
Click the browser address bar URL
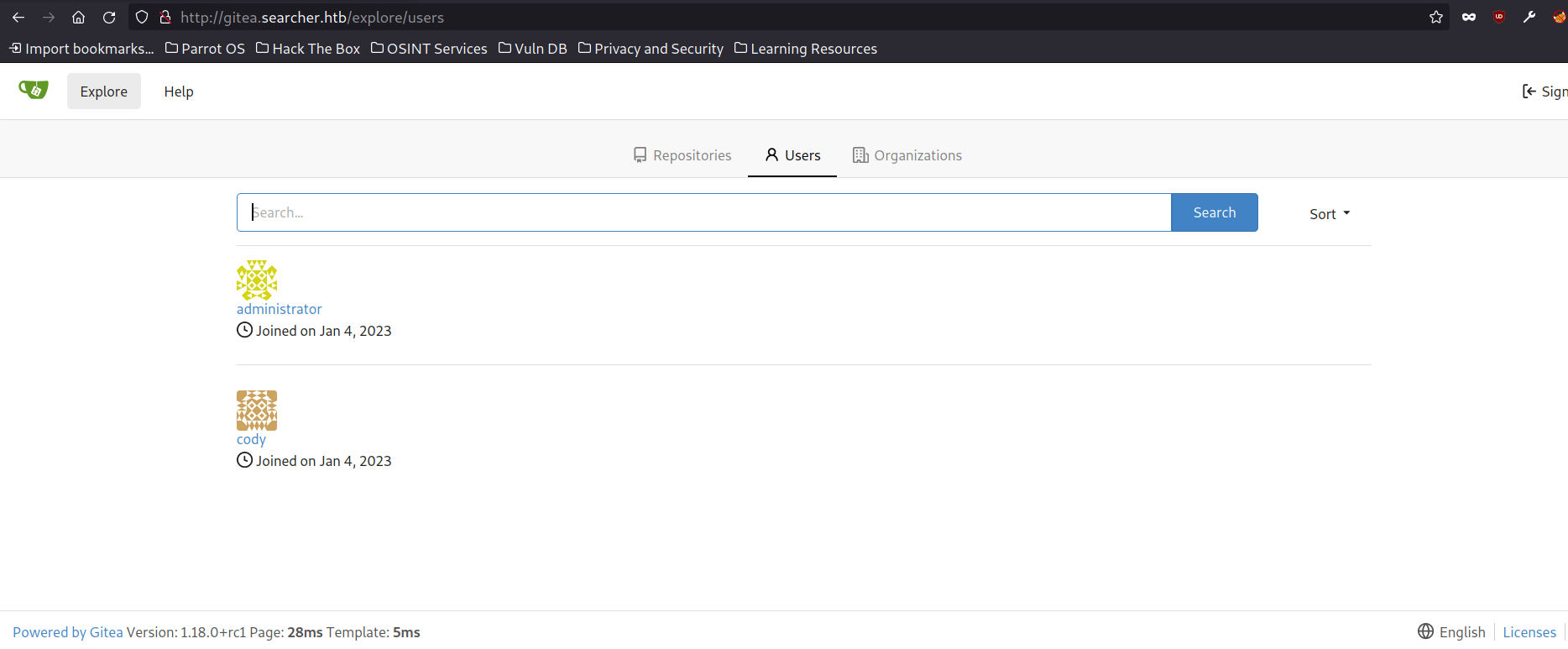[312, 17]
